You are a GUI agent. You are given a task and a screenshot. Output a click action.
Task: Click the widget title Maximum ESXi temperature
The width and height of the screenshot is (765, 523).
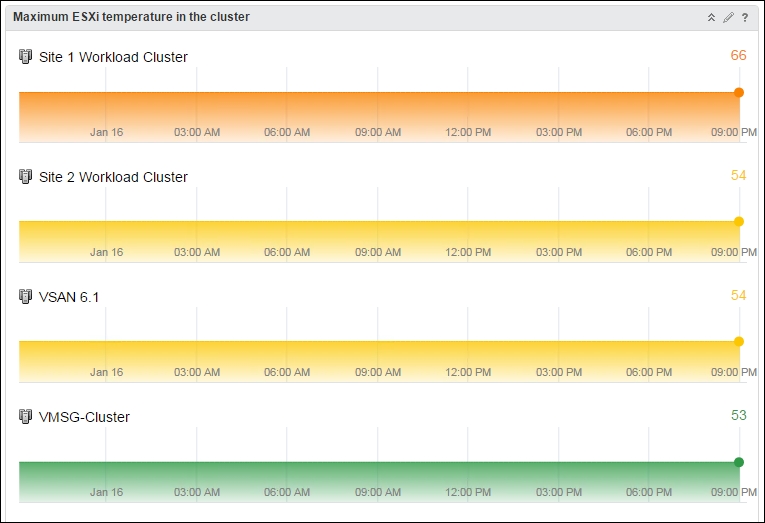(x=131, y=17)
